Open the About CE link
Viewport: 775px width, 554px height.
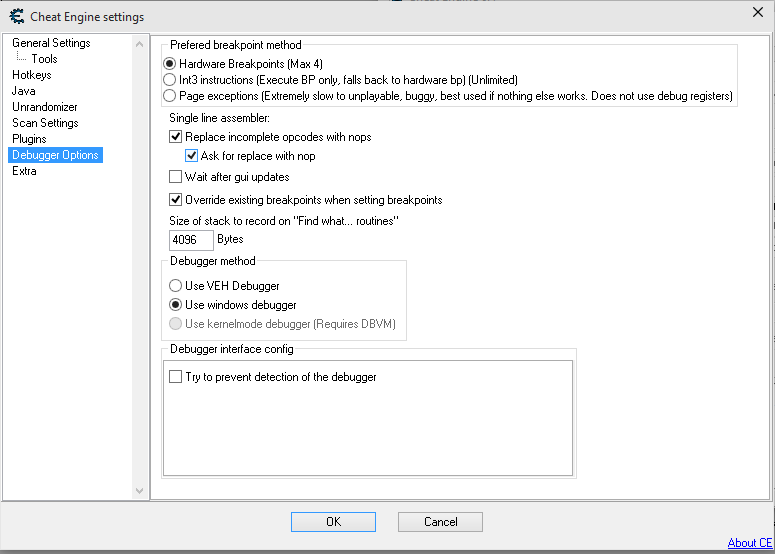(749, 543)
